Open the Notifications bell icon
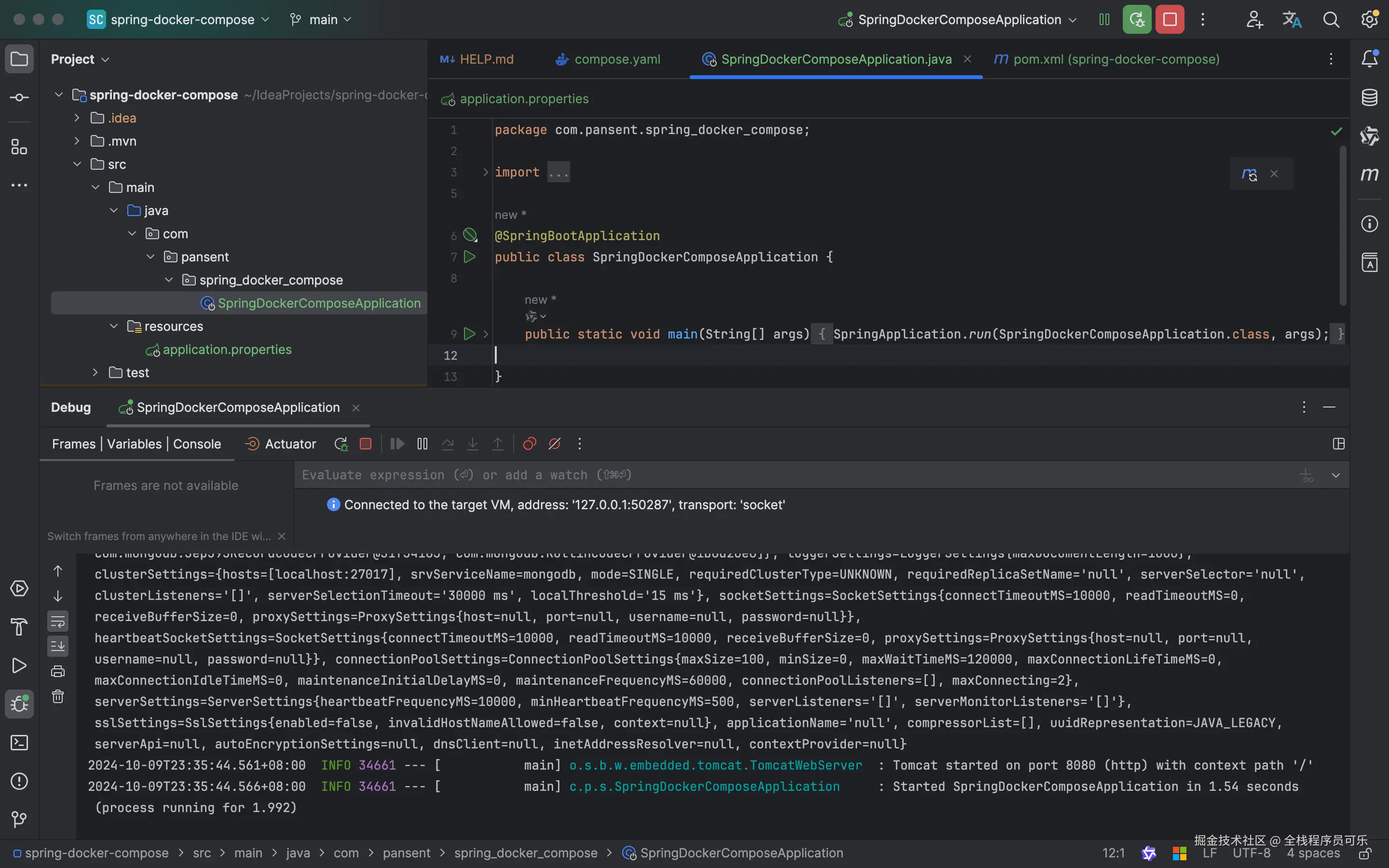Image resolution: width=1389 pixels, height=868 pixels. pos(1370,58)
